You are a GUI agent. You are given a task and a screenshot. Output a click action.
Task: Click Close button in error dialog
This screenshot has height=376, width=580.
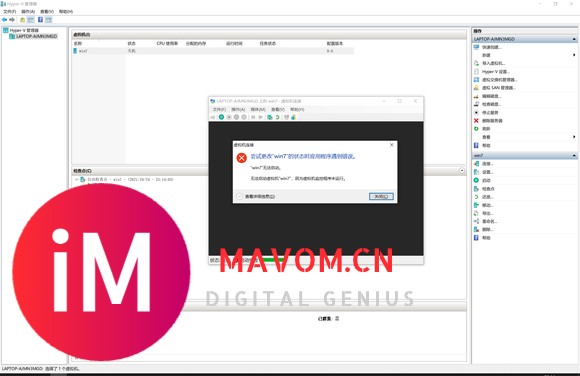pyautogui.click(x=381, y=197)
